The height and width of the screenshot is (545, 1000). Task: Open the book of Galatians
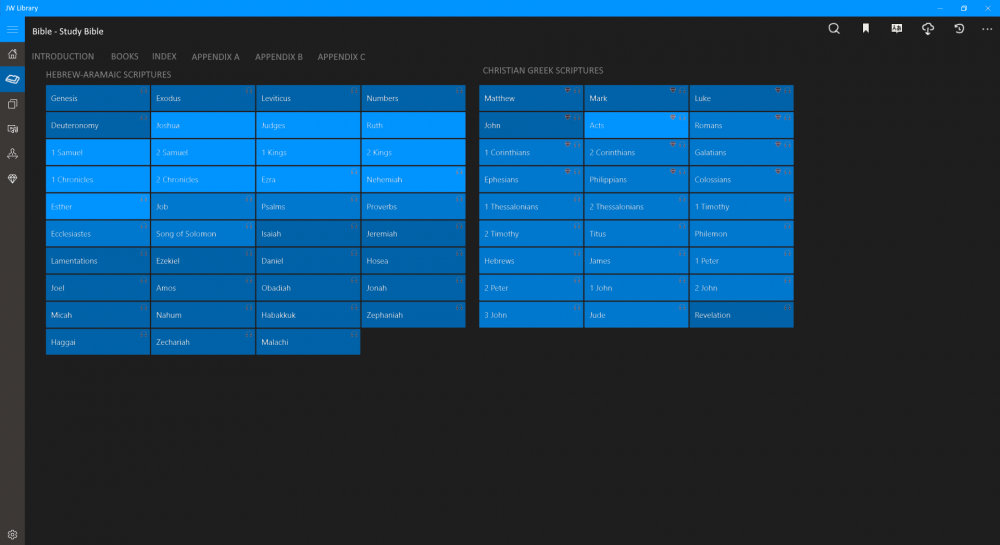click(x=742, y=152)
